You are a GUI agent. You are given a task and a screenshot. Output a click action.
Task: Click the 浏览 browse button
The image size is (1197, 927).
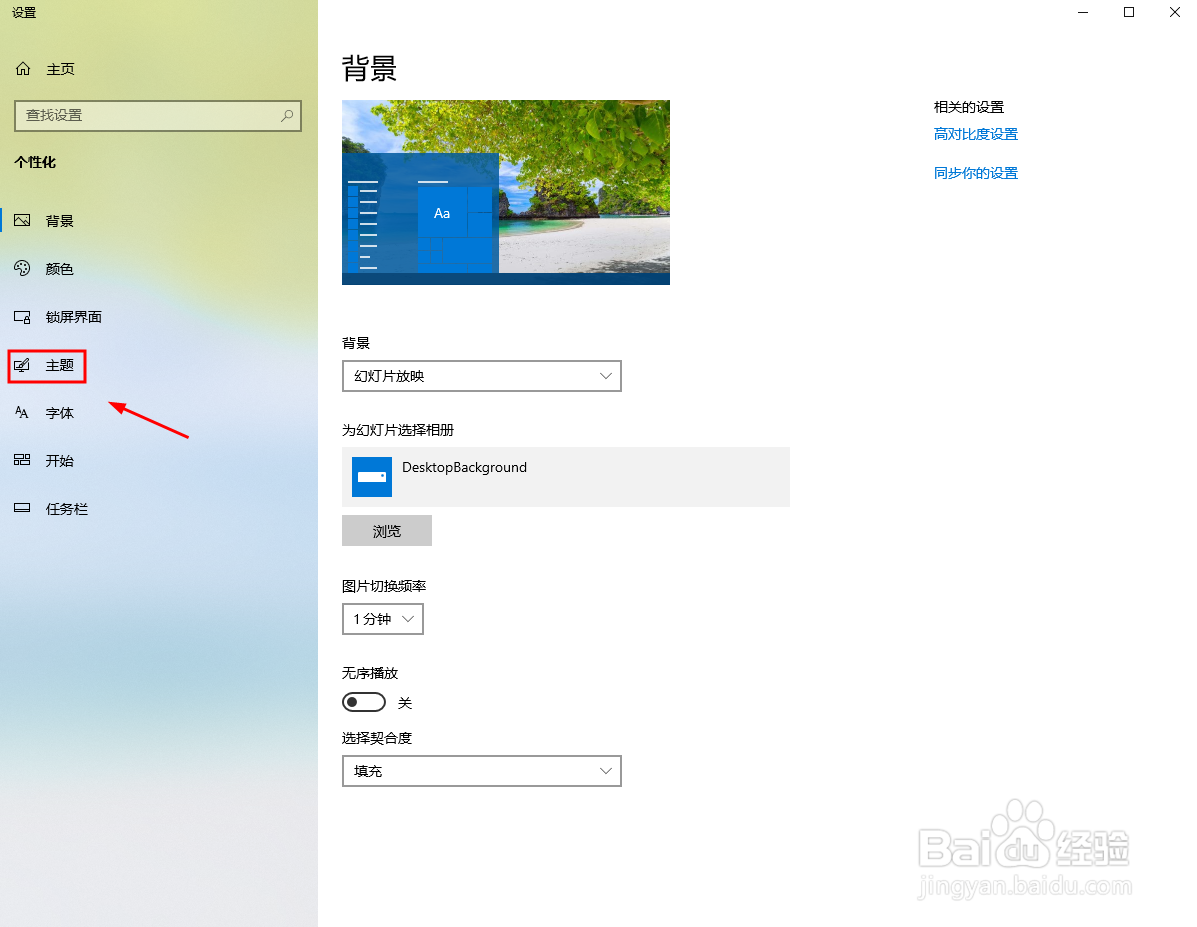tap(386, 530)
